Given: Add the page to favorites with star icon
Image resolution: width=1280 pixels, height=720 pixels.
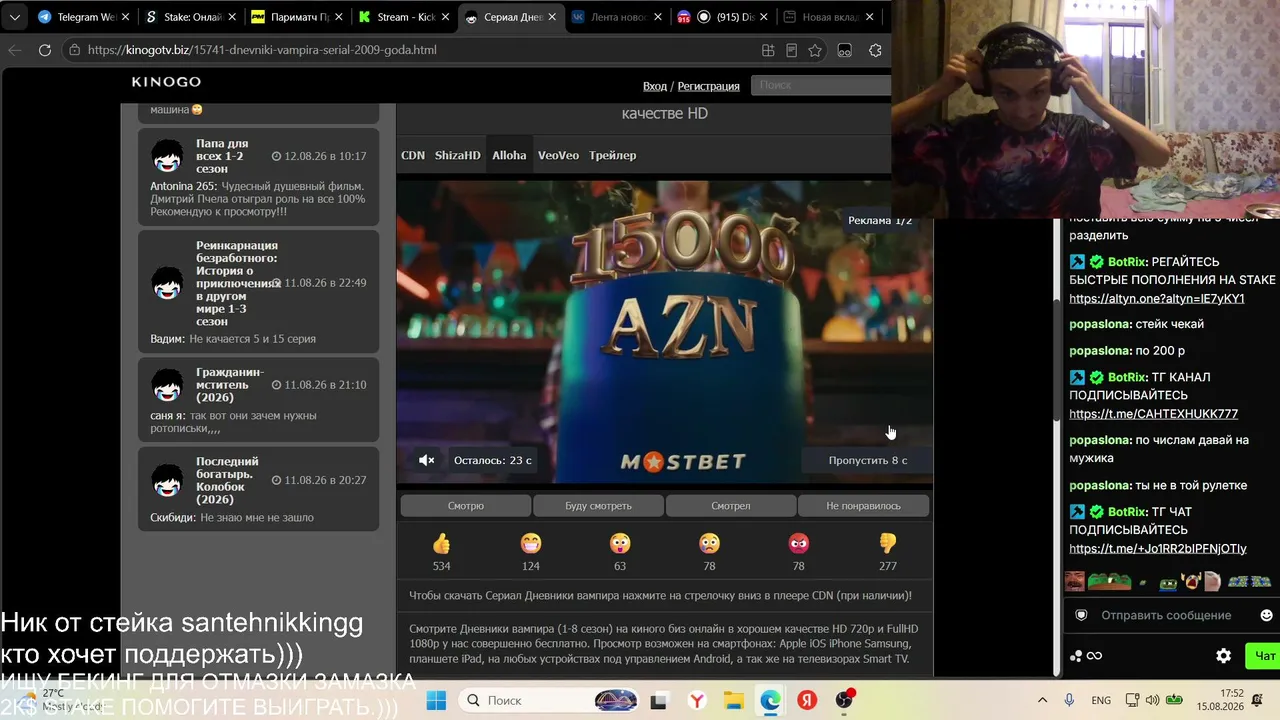Looking at the screenshot, I should 815,50.
